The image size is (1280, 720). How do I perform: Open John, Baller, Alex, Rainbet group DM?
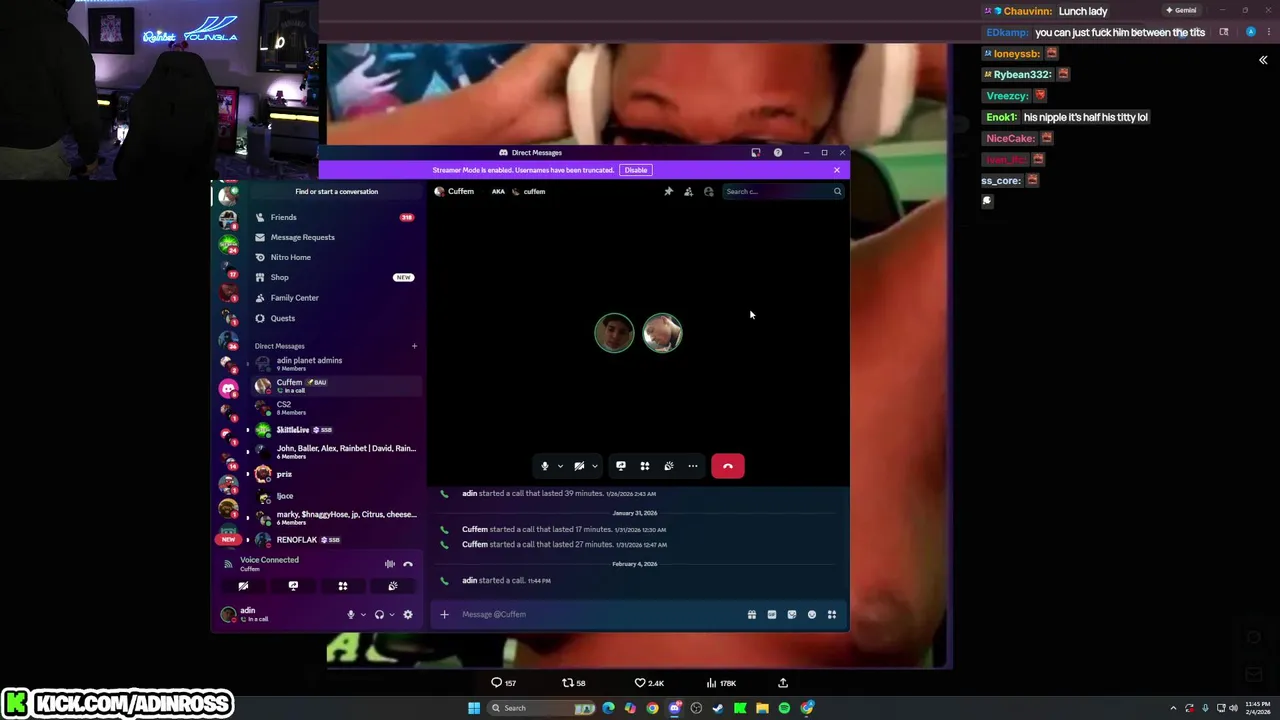[x=335, y=452]
